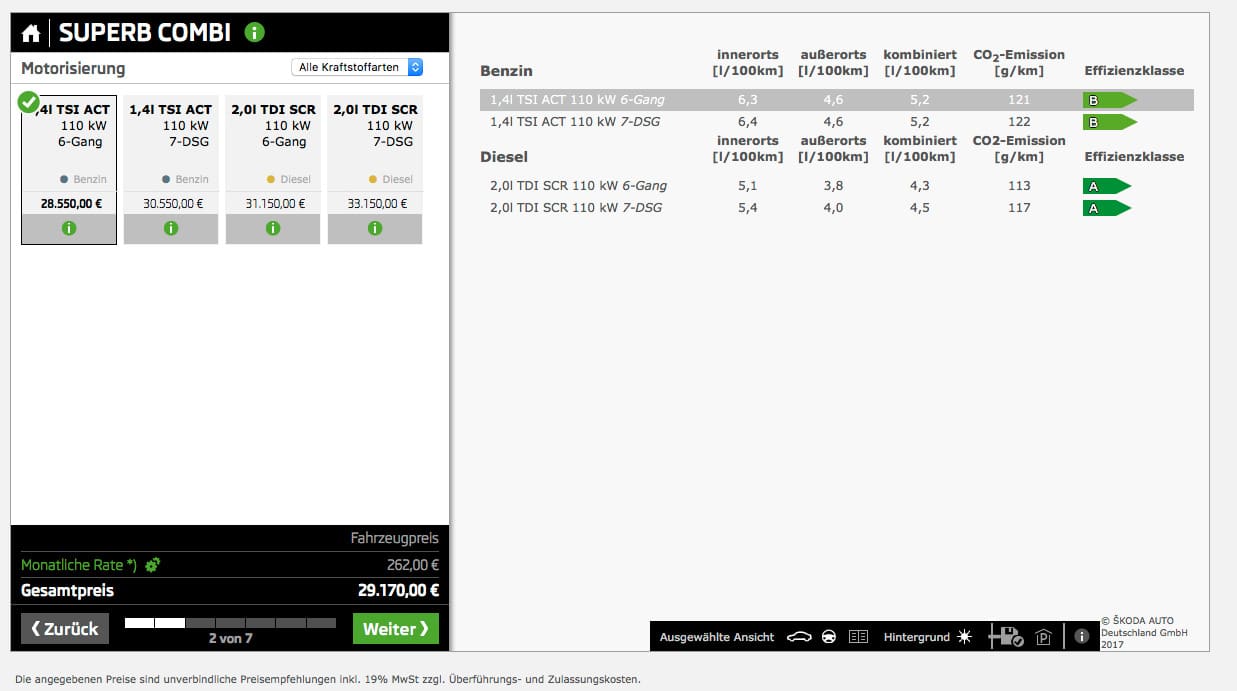The height and width of the screenshot is (691, 1237).
Task: Click efficiency class B badge for 6-Gang petrol
Action: [x=1110, y=100]
